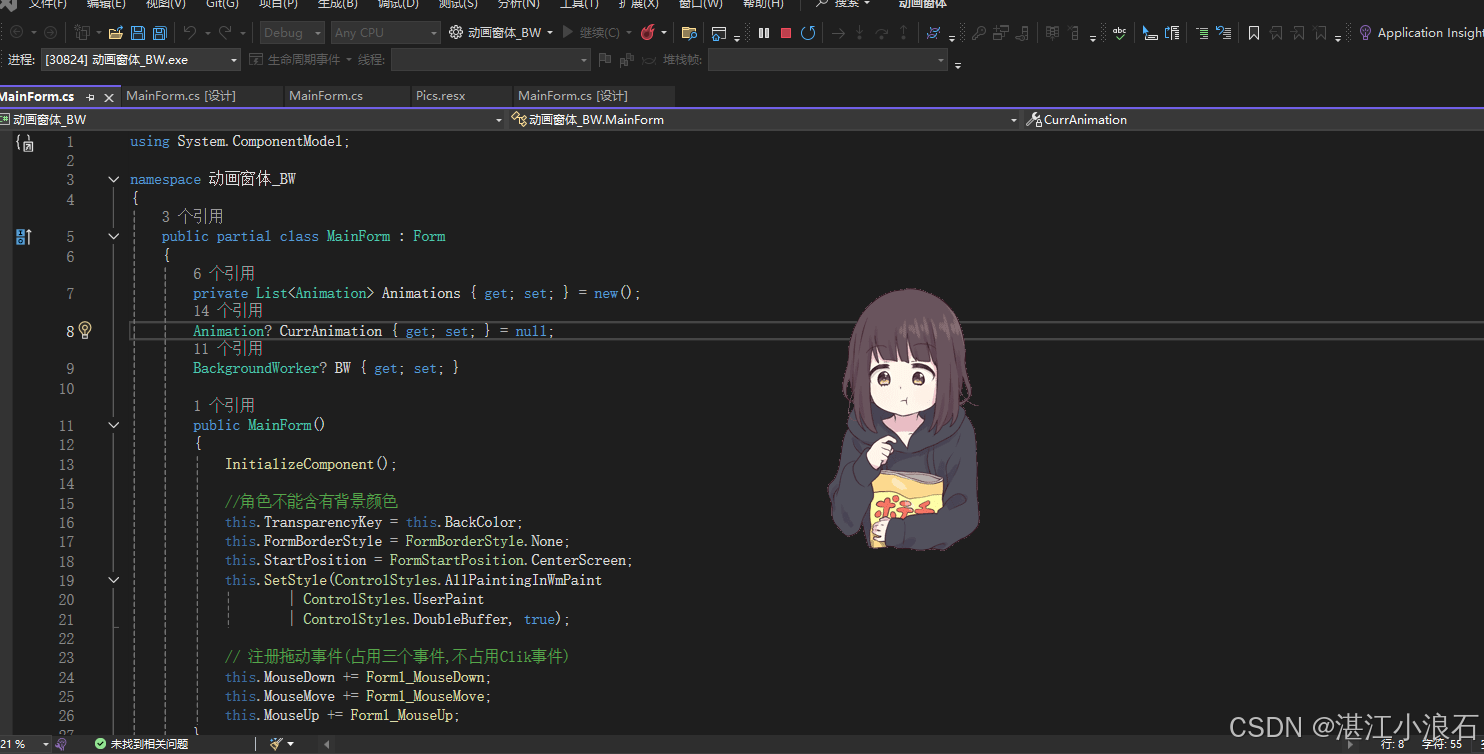Screen dimensions: 1484x754
Task: Restart the debugging session
Action: pos(808,33)
